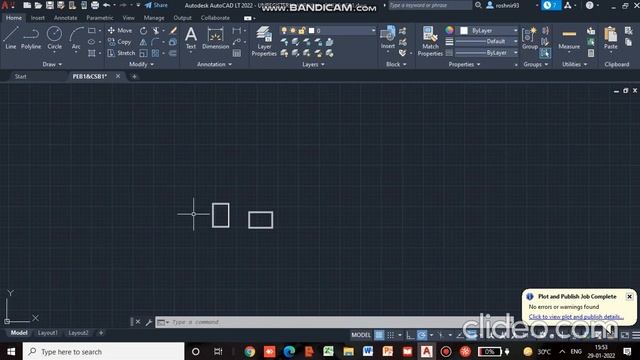Click the Table tool in Annotation panel
This screenshot has height=360, width=640.
pyautogui.click(x=237, y=53)
